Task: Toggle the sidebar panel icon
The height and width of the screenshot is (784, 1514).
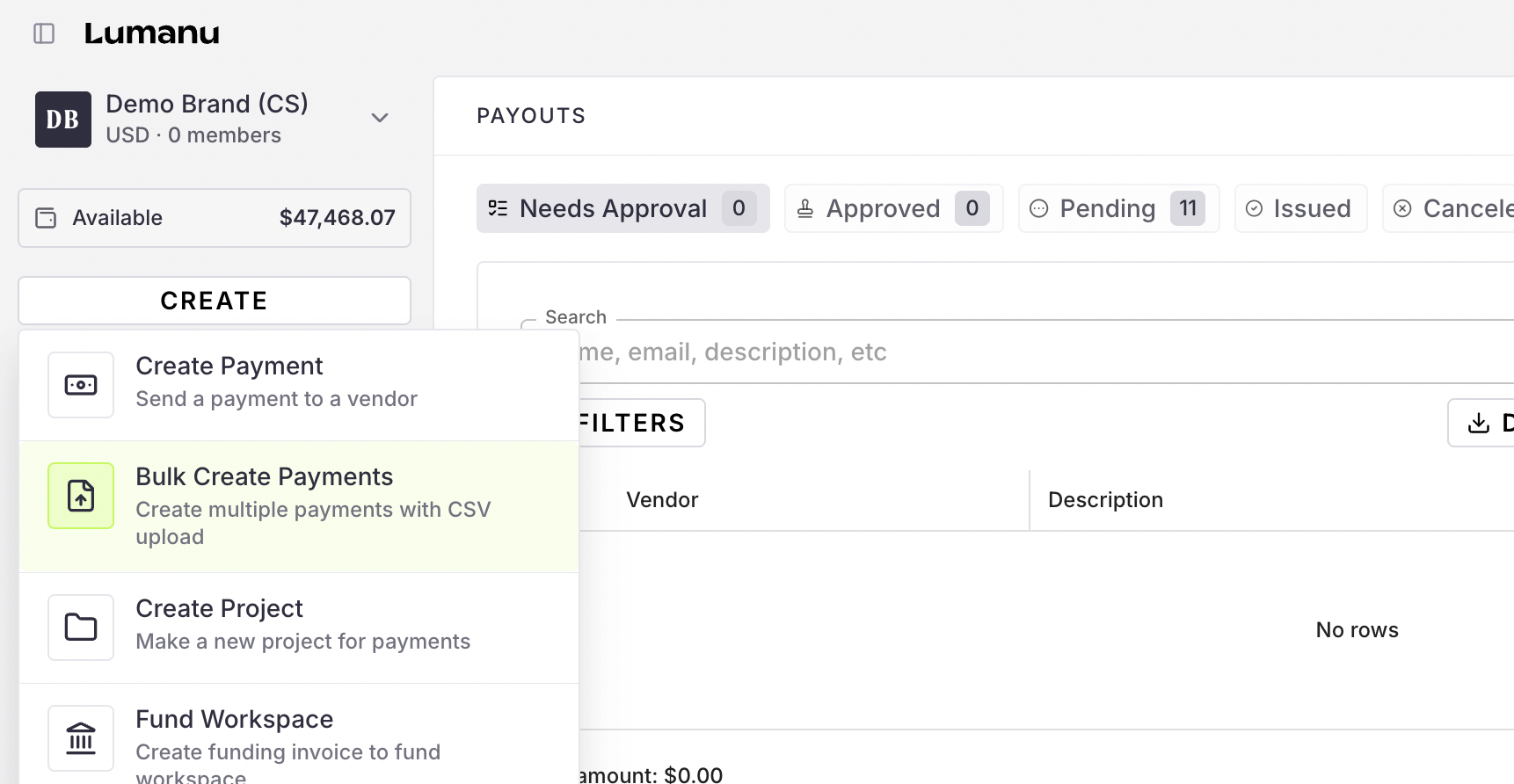Action: (44, 33)
